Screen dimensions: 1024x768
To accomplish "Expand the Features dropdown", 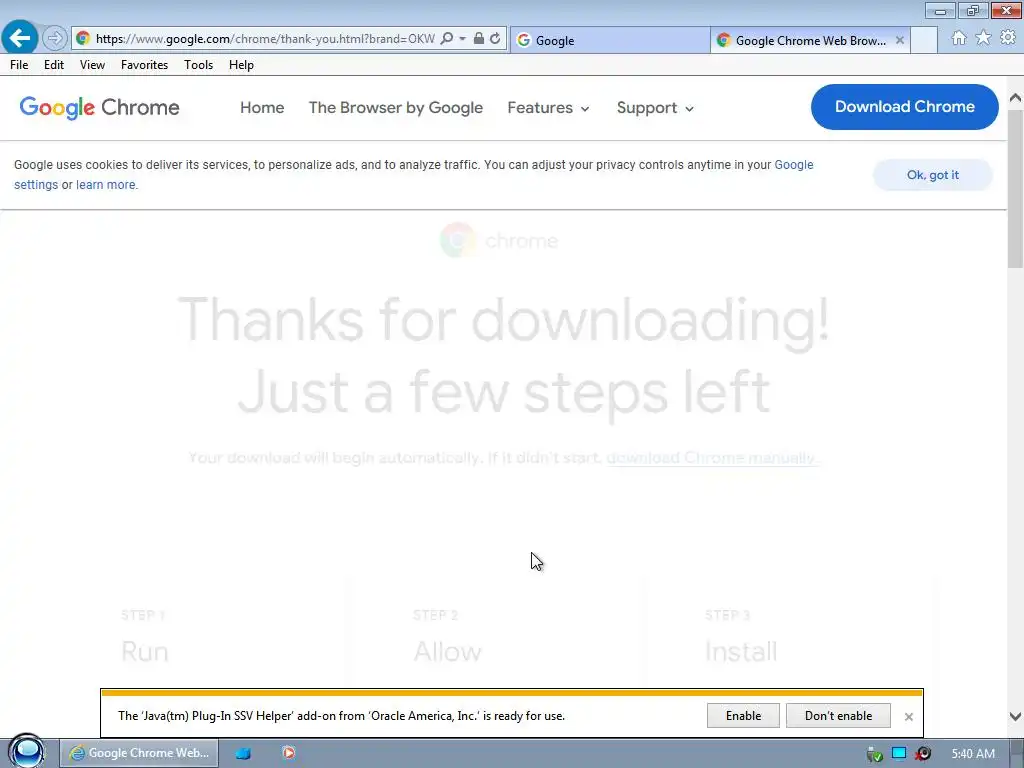I will coord(549,108).
